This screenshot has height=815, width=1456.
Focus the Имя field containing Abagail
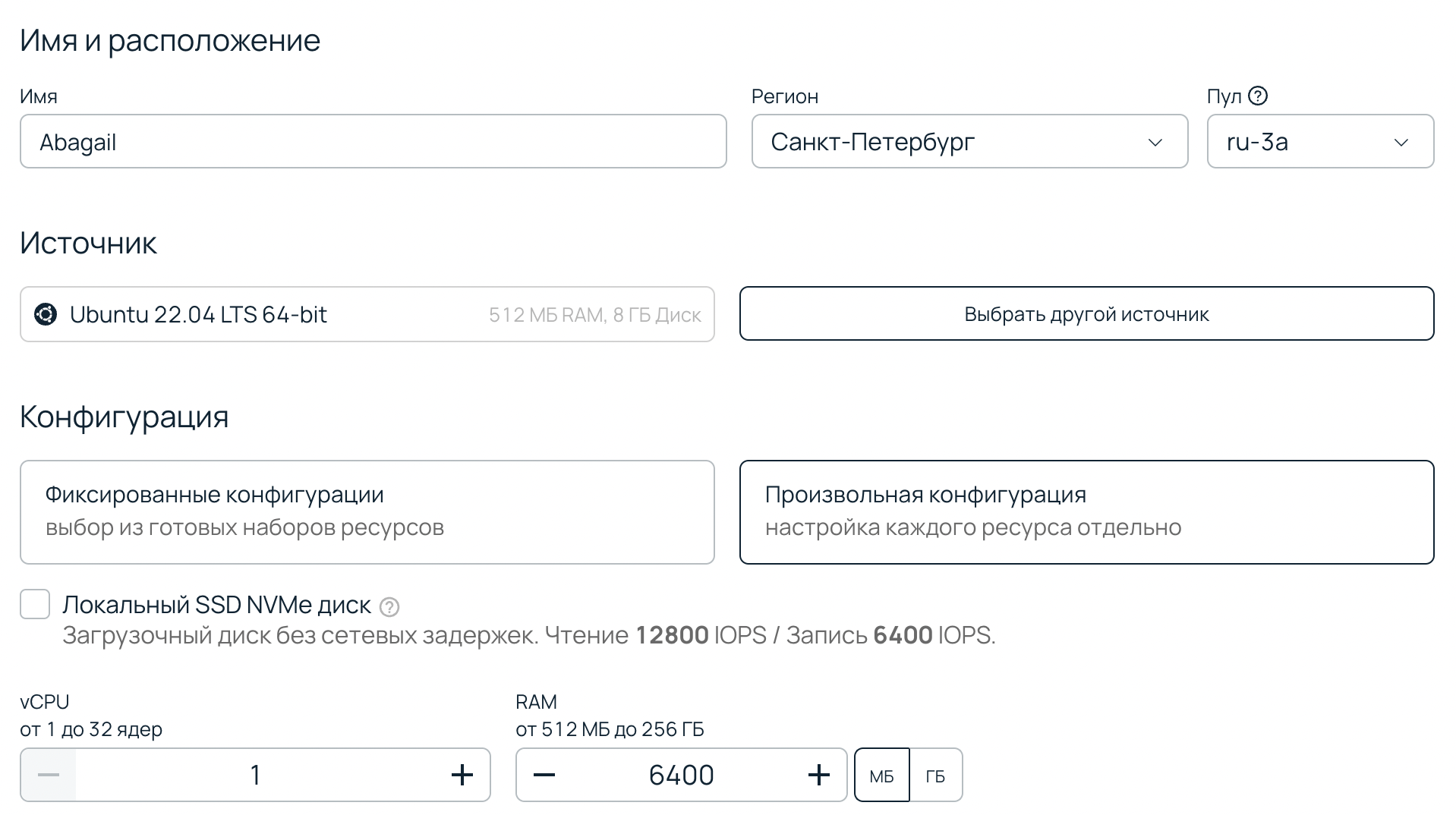click(x=373, y=142)
